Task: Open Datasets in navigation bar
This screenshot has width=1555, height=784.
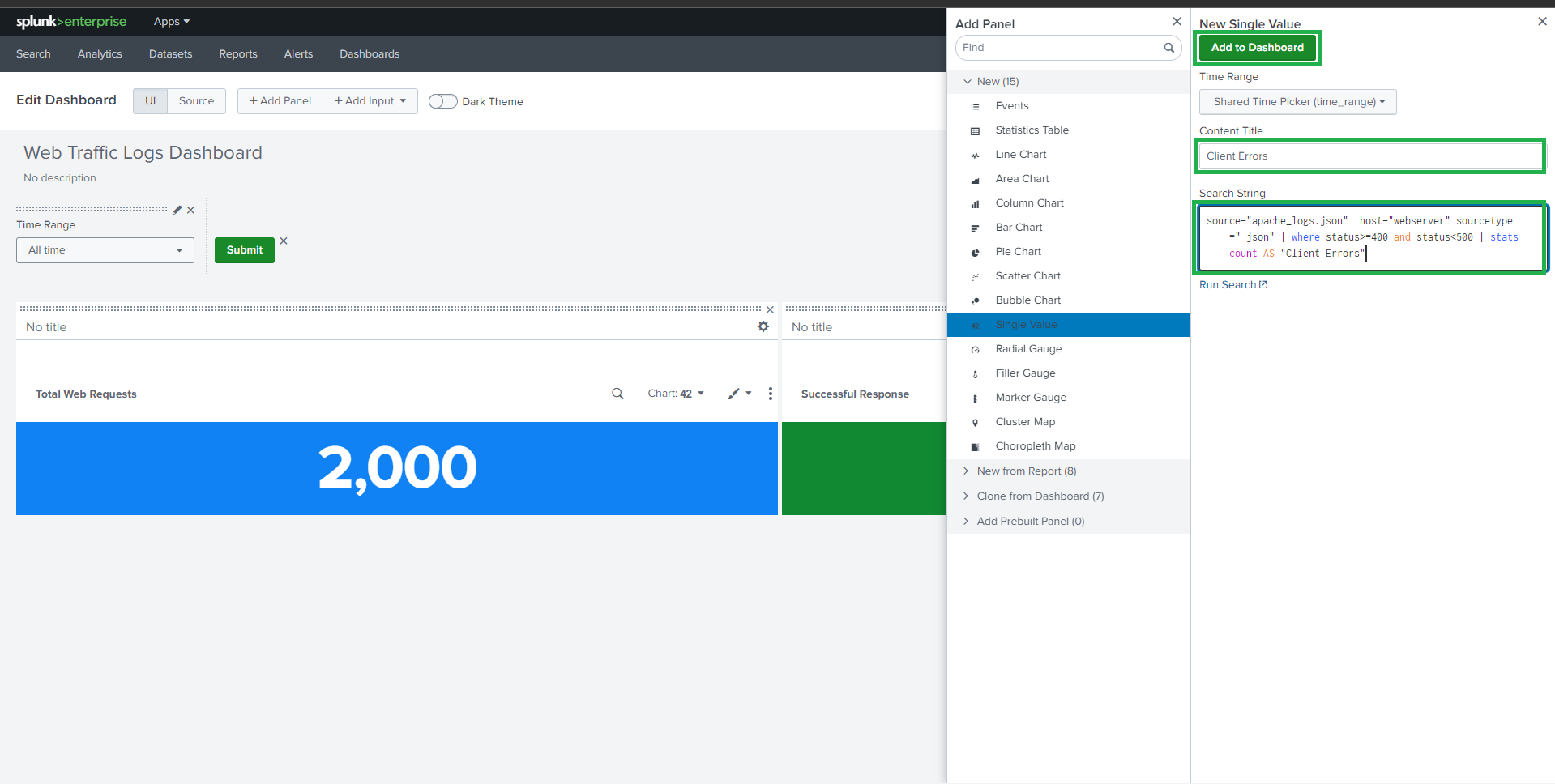Action: pyautogui.click(x=171, y=54)
